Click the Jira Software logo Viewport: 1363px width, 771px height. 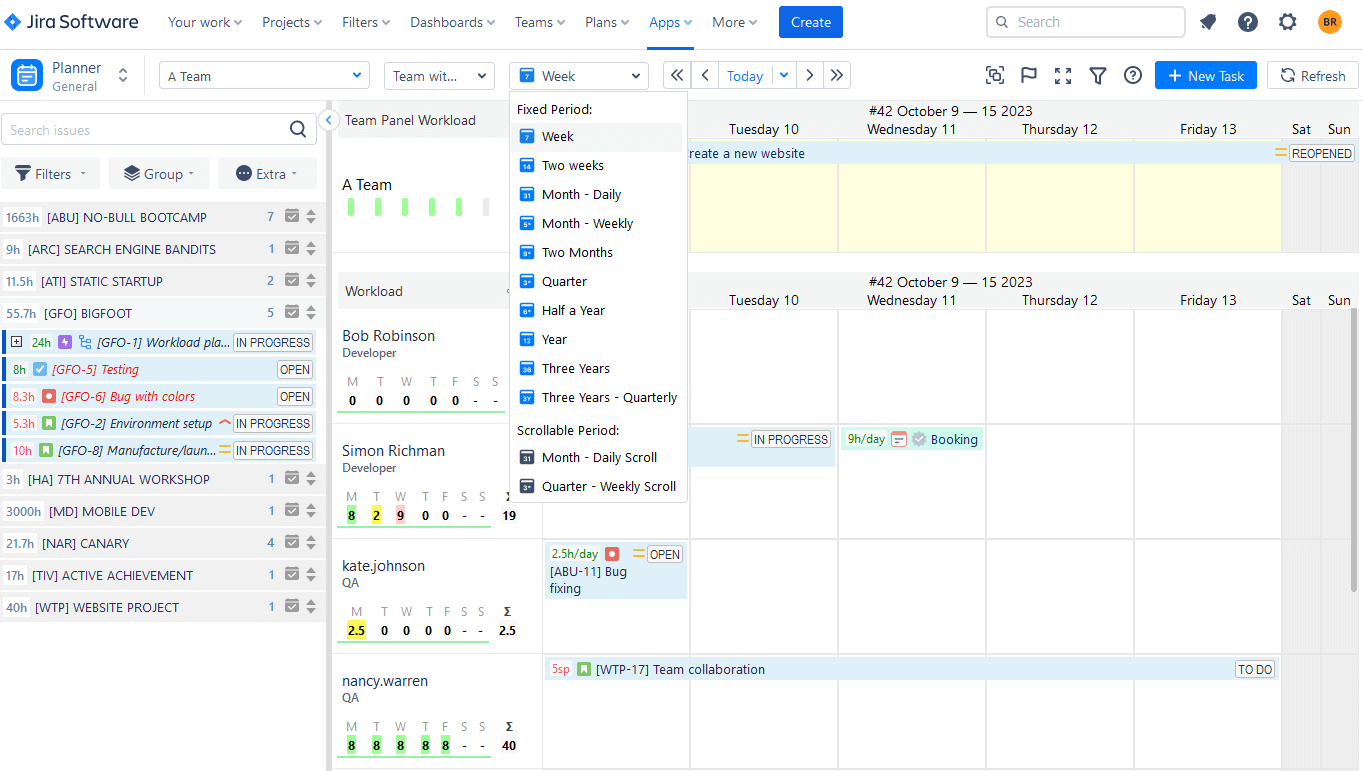[x=71, y=22]
